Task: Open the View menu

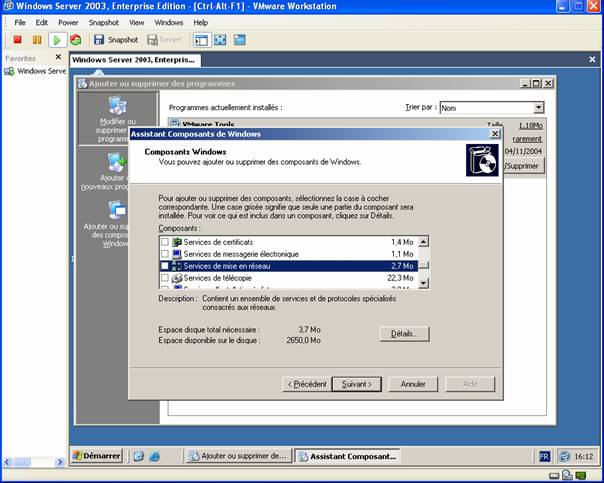Action: [136, 22]
